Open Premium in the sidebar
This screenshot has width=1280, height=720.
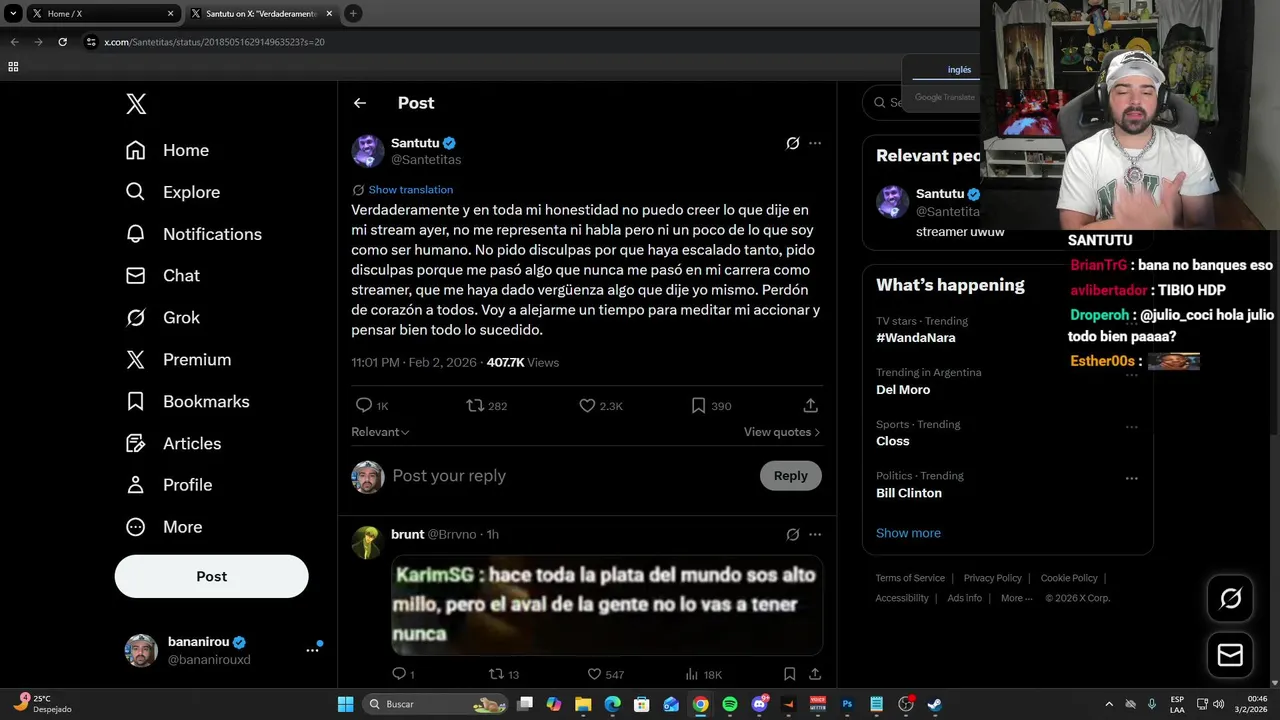coord(178,359)
